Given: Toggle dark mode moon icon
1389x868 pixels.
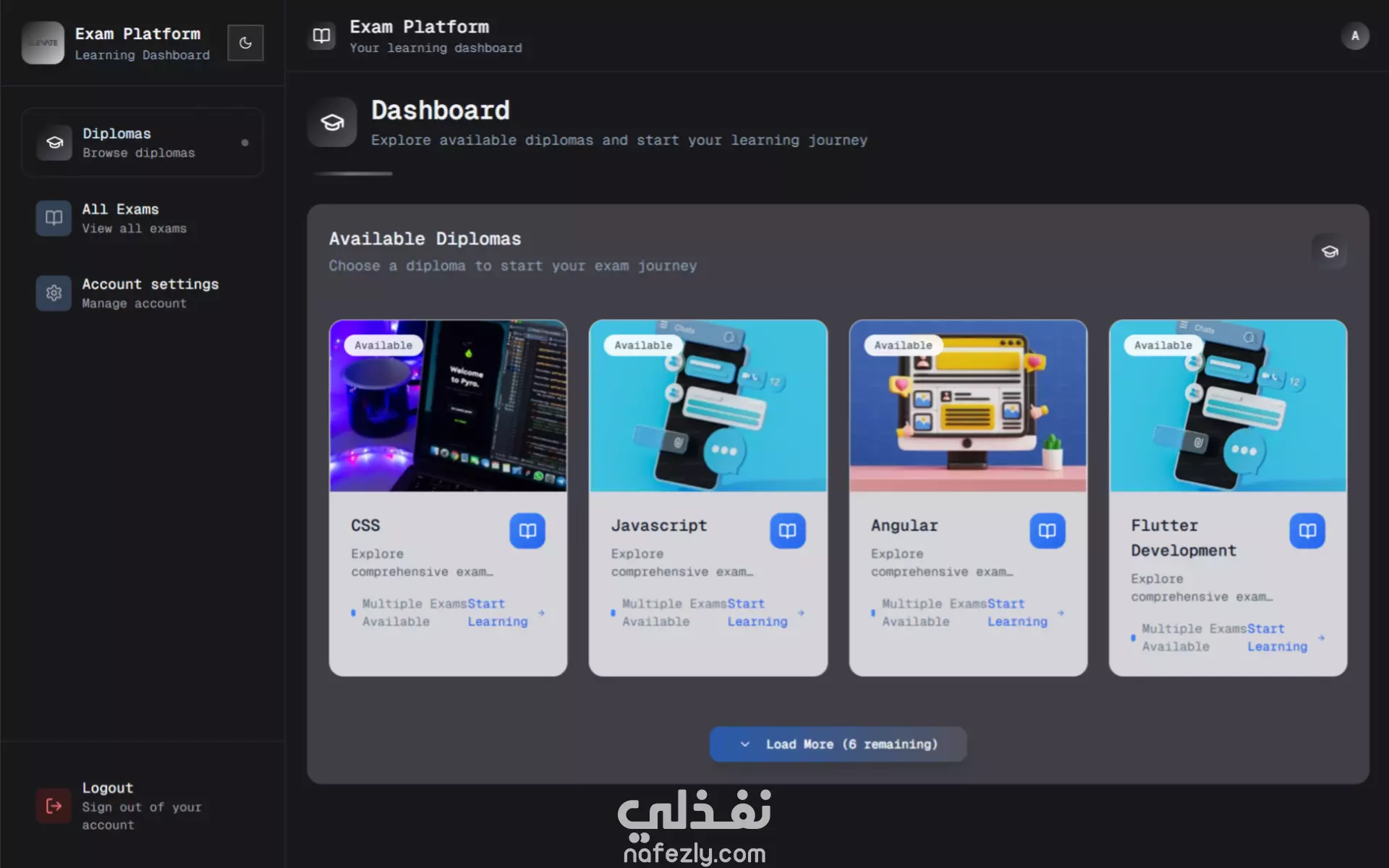Looking at the screenshot, I should tap(245, 43).
